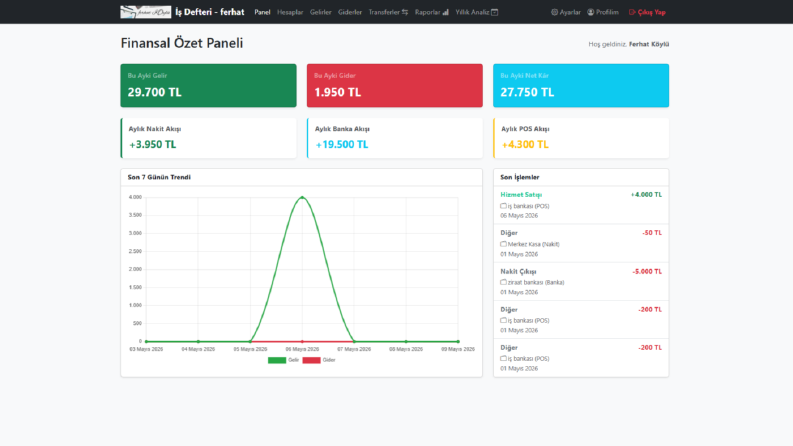
Task: Click the ziraat bankası (Banka) account label
Action: click(536, 282)
